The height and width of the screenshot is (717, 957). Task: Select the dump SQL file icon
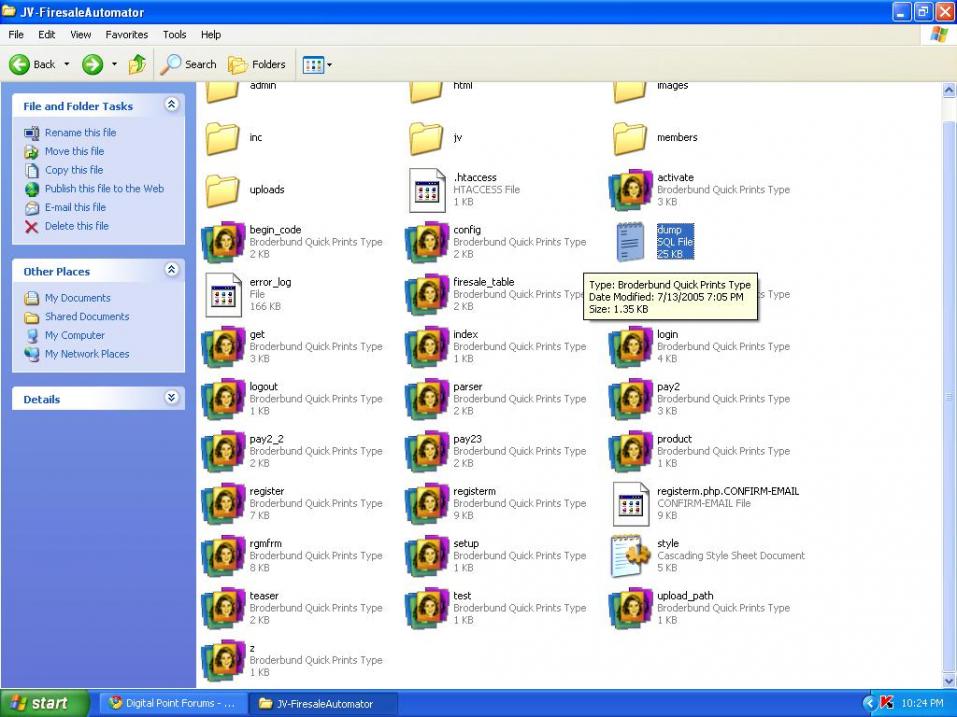630,242
